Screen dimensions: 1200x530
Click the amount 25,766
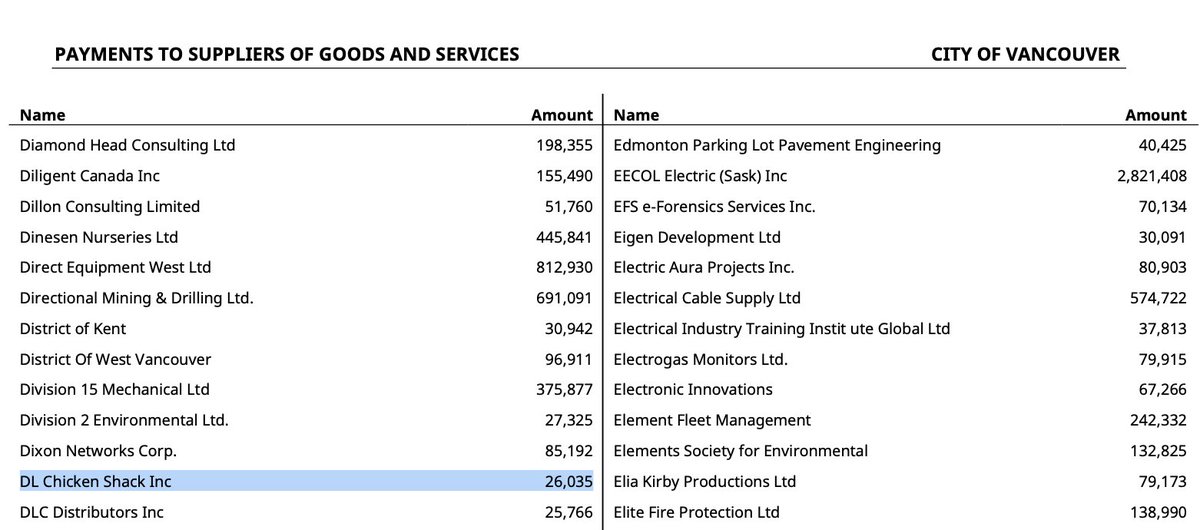click(x=569, y=512)
